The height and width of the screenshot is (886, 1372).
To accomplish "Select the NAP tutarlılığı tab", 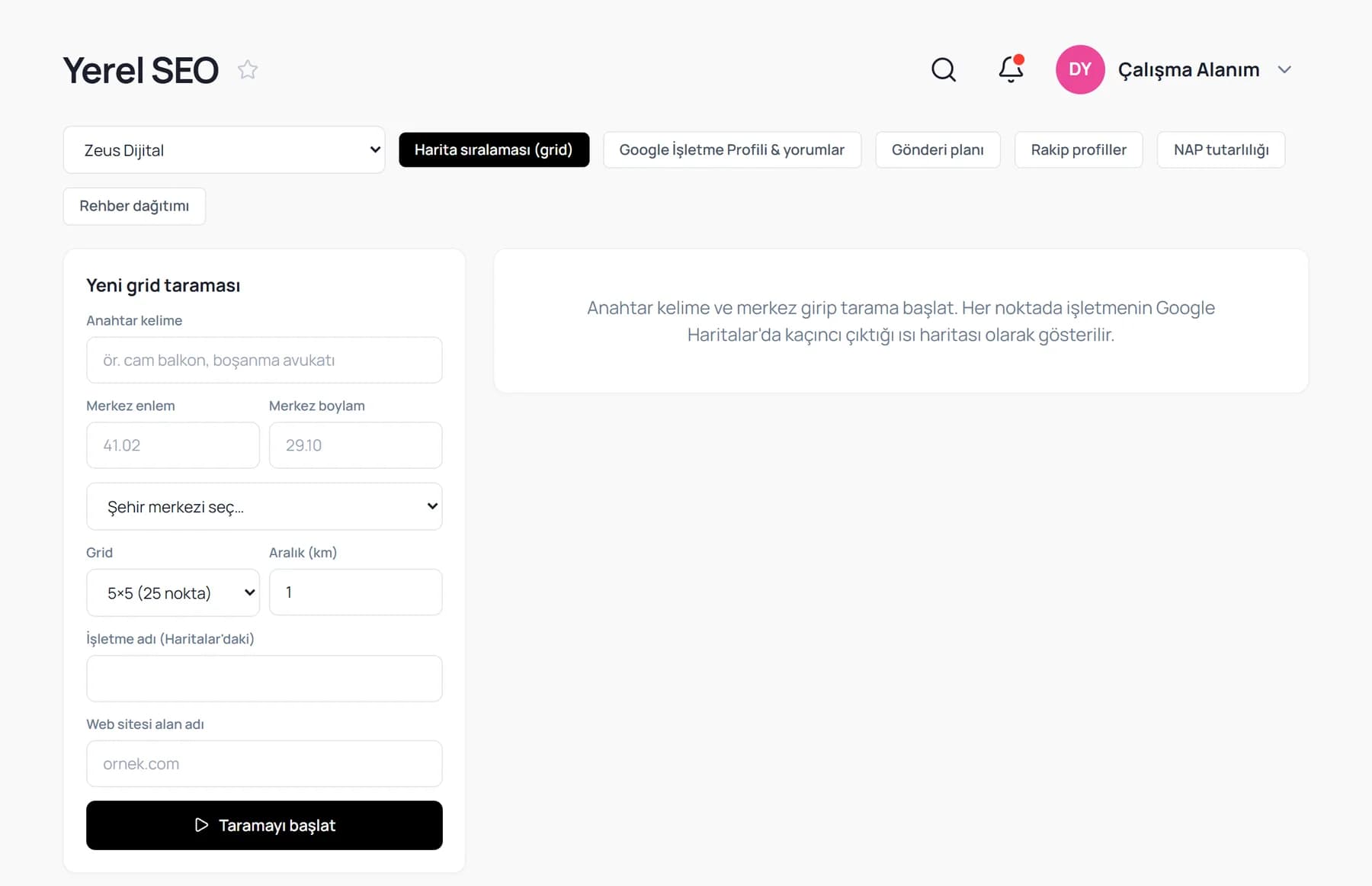I will pyautogui.click(x=1221, y=149).
